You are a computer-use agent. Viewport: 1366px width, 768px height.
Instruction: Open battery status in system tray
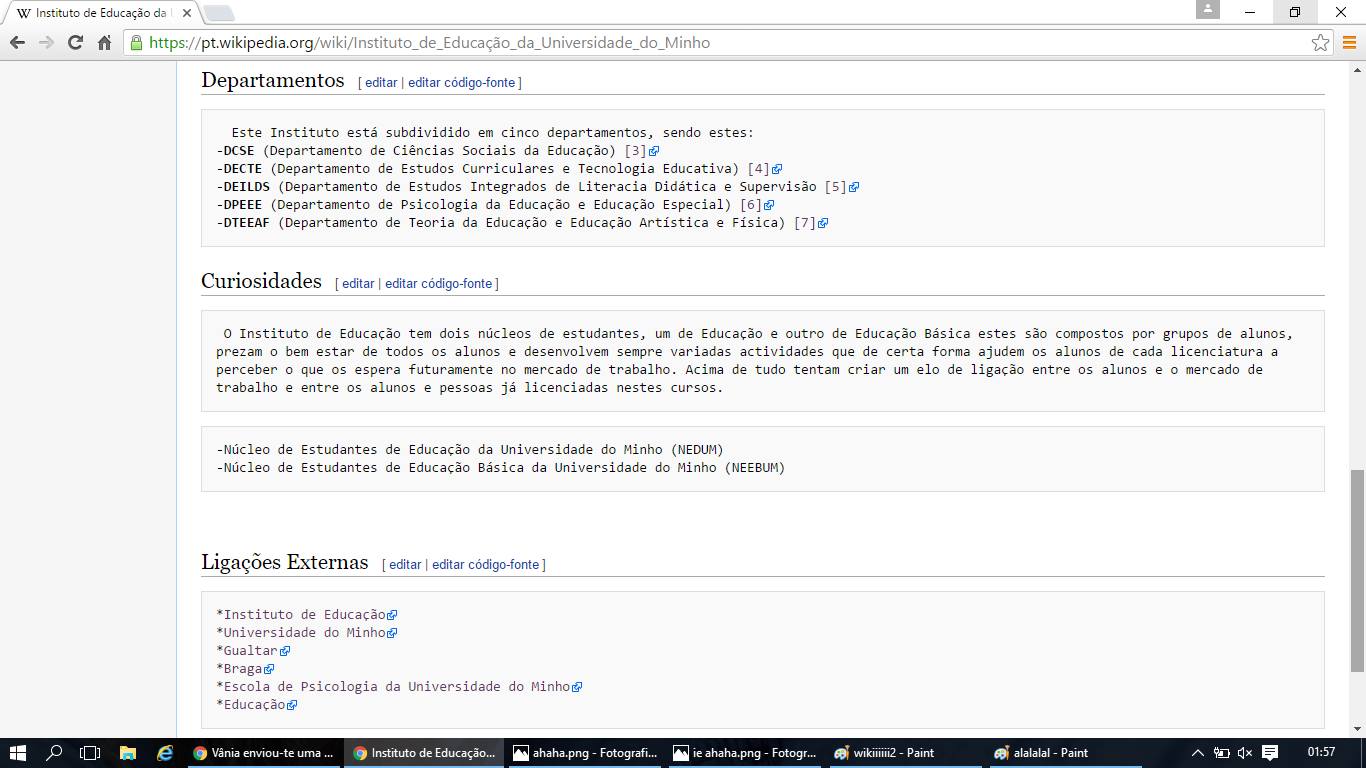1221,753
